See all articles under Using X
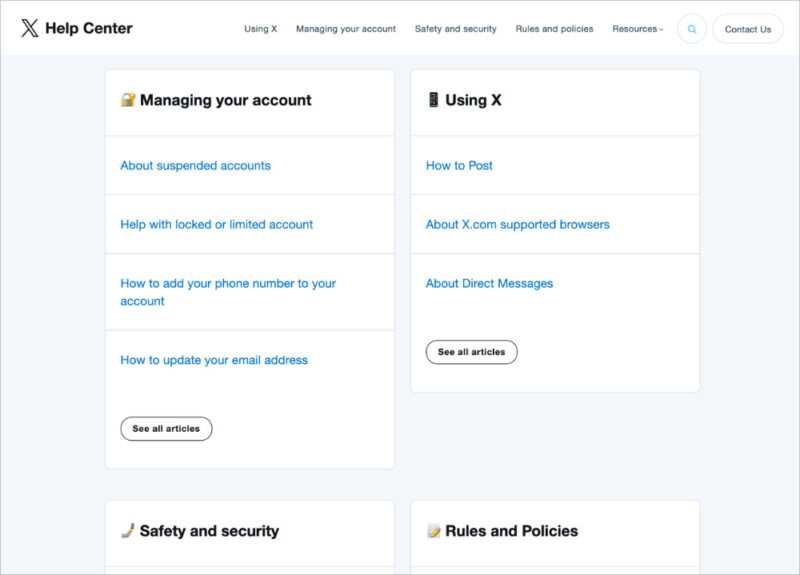800x575 pixels. [471, 352]
